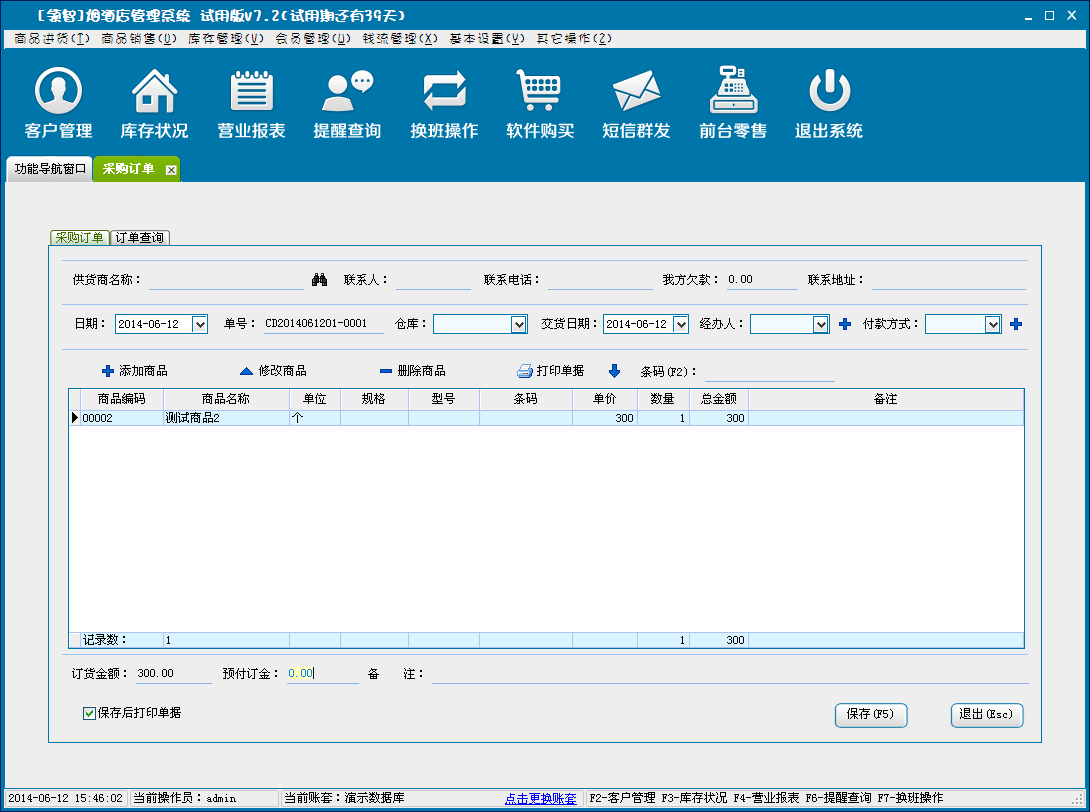1090x812 pixels.
Task: Open 营业报表 business report icon
Action: (252, 93)
